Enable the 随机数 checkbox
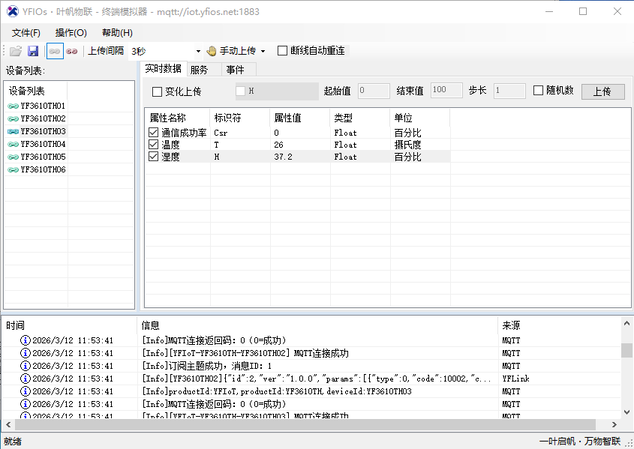 [538, 90]
